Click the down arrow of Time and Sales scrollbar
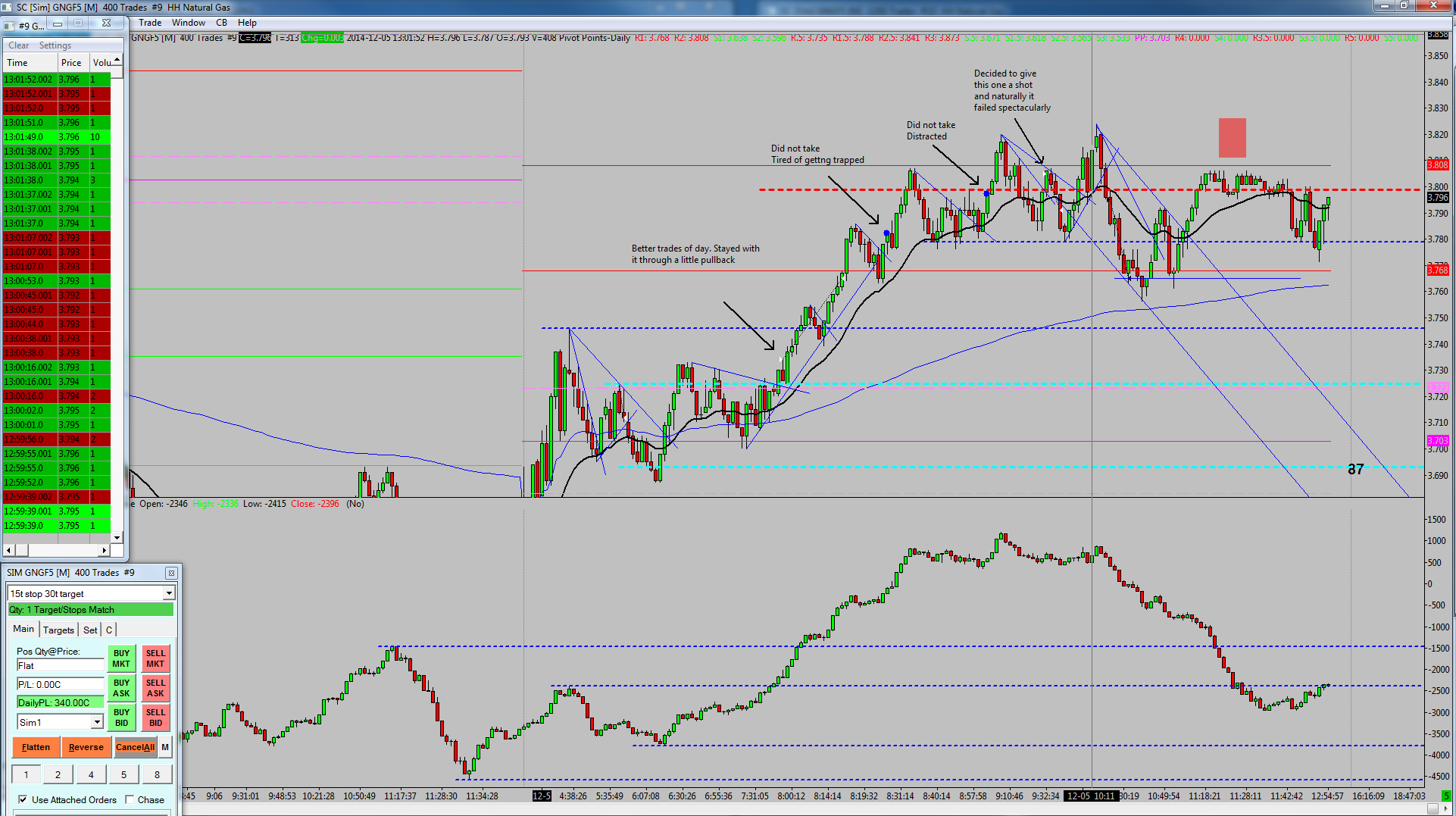 117,538
